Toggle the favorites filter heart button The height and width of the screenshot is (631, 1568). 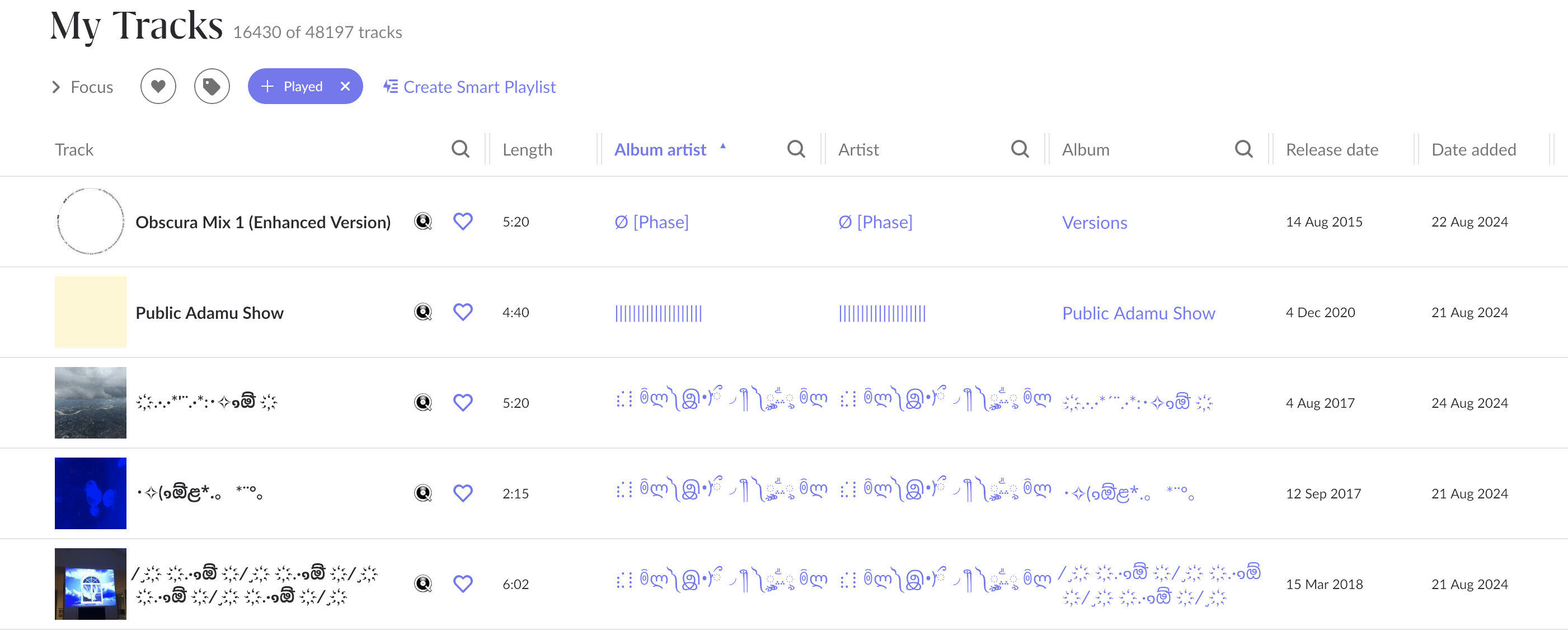(158, 86)
